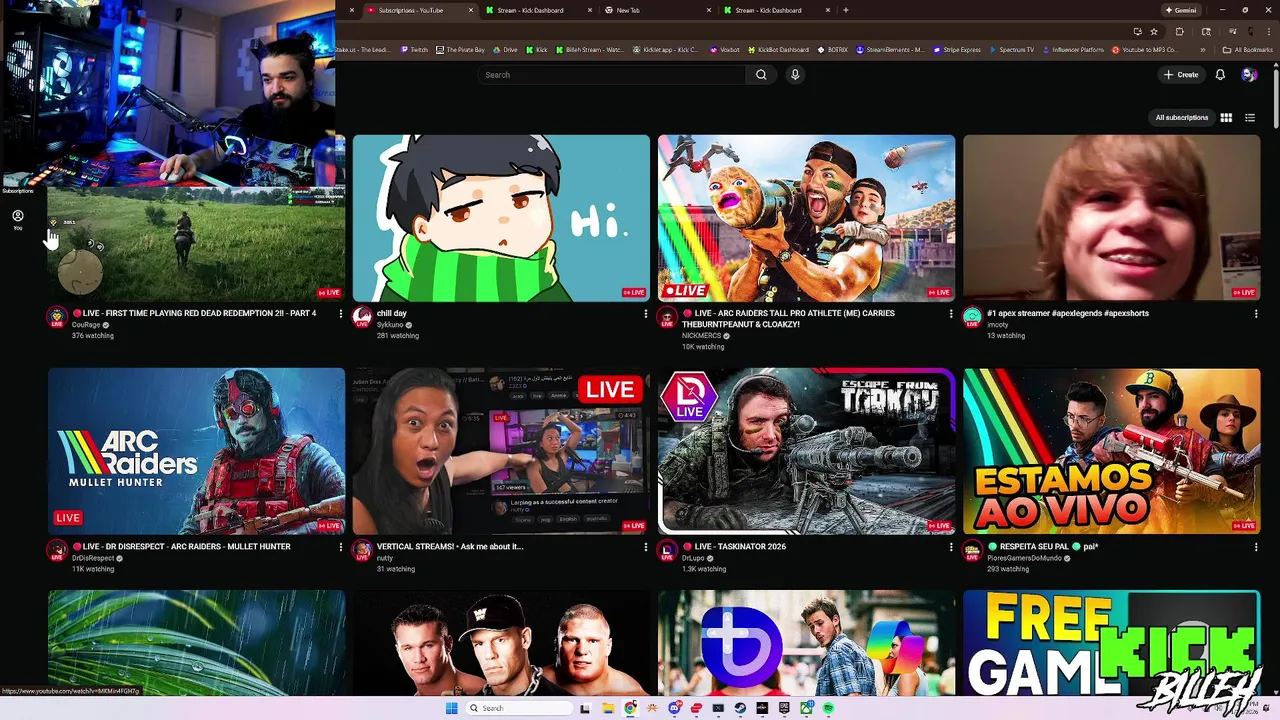Open three-dot menu for RESPEITA SEU PAI video
Screen dimensions: 1280x720
coord(1255,547)
